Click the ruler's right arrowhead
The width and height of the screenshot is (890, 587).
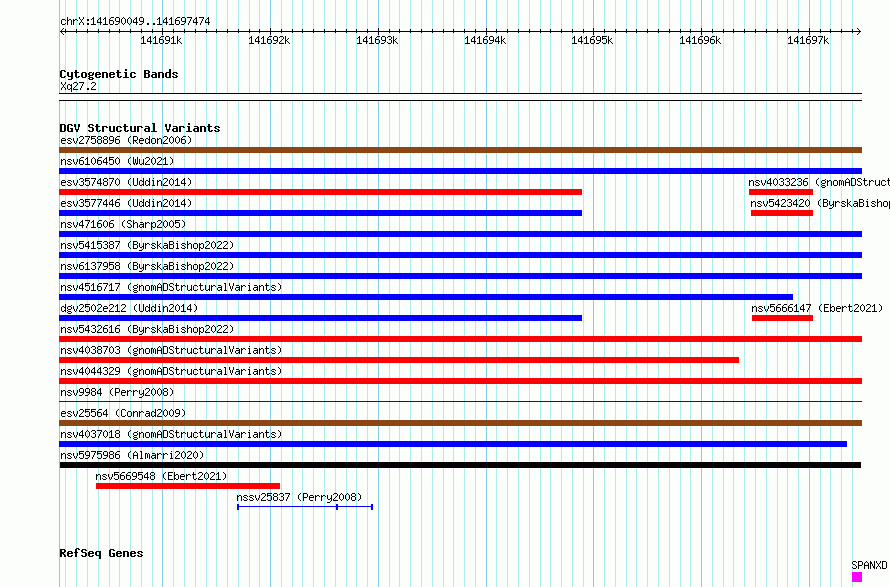(858, 31)
